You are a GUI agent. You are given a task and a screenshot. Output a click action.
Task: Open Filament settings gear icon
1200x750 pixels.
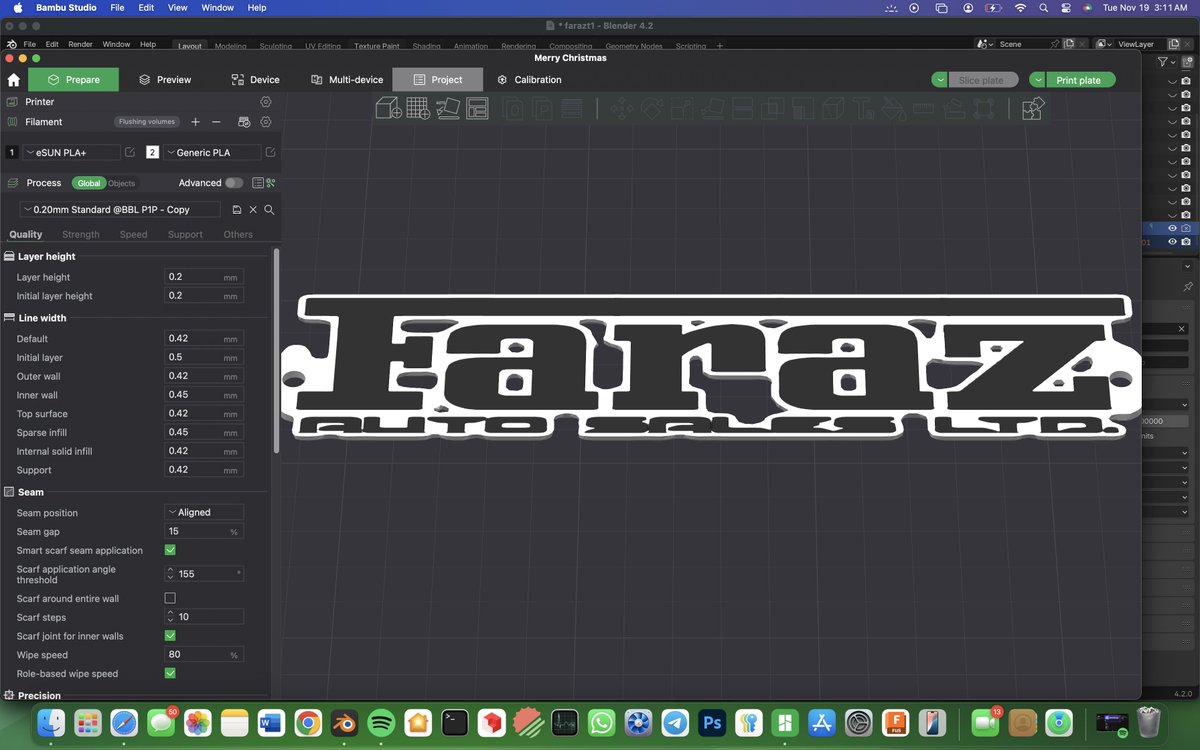(x=266, y=122)
